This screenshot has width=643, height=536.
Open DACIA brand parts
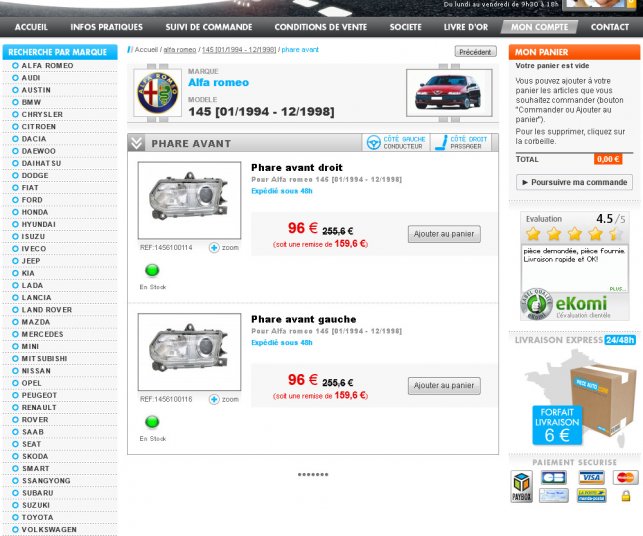[x=34, y=139]
